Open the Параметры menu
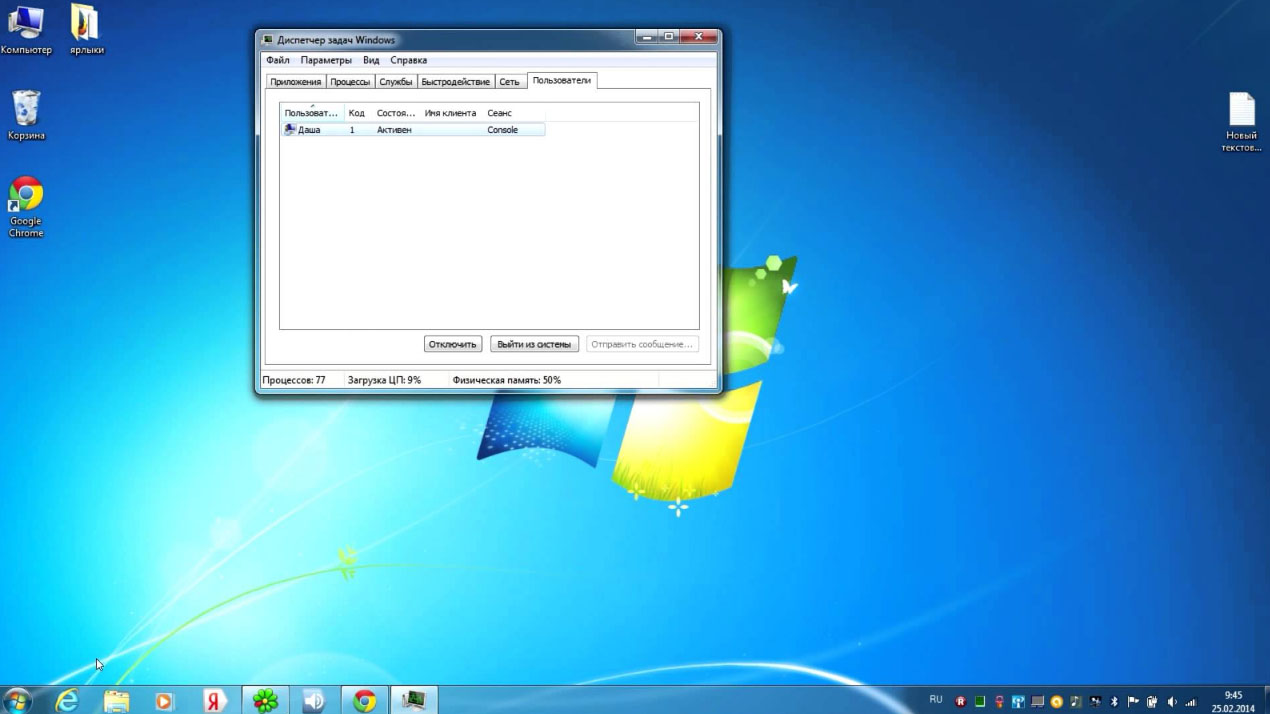1270x714 pixels. (326, 60)
